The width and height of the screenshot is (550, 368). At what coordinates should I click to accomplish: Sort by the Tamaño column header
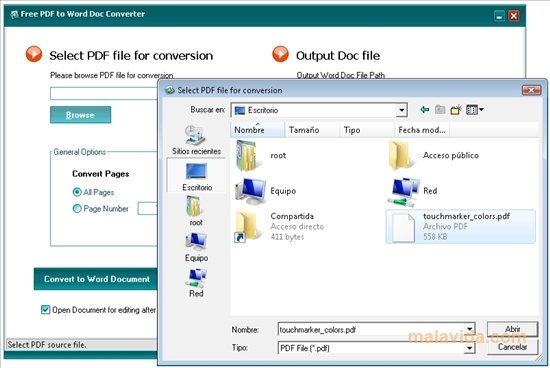[x=312, y=130]
